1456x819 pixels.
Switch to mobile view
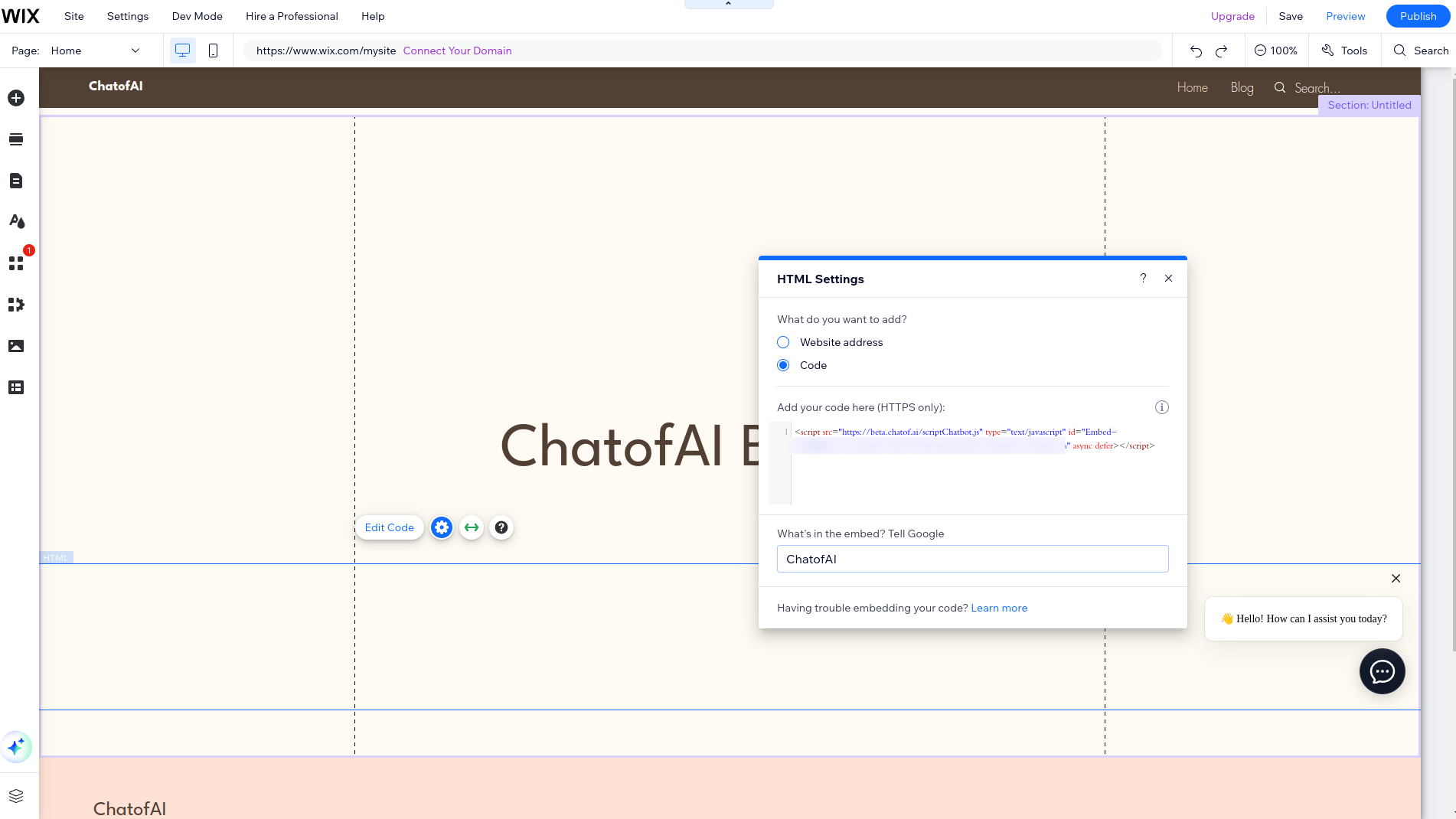pos(214,51)
